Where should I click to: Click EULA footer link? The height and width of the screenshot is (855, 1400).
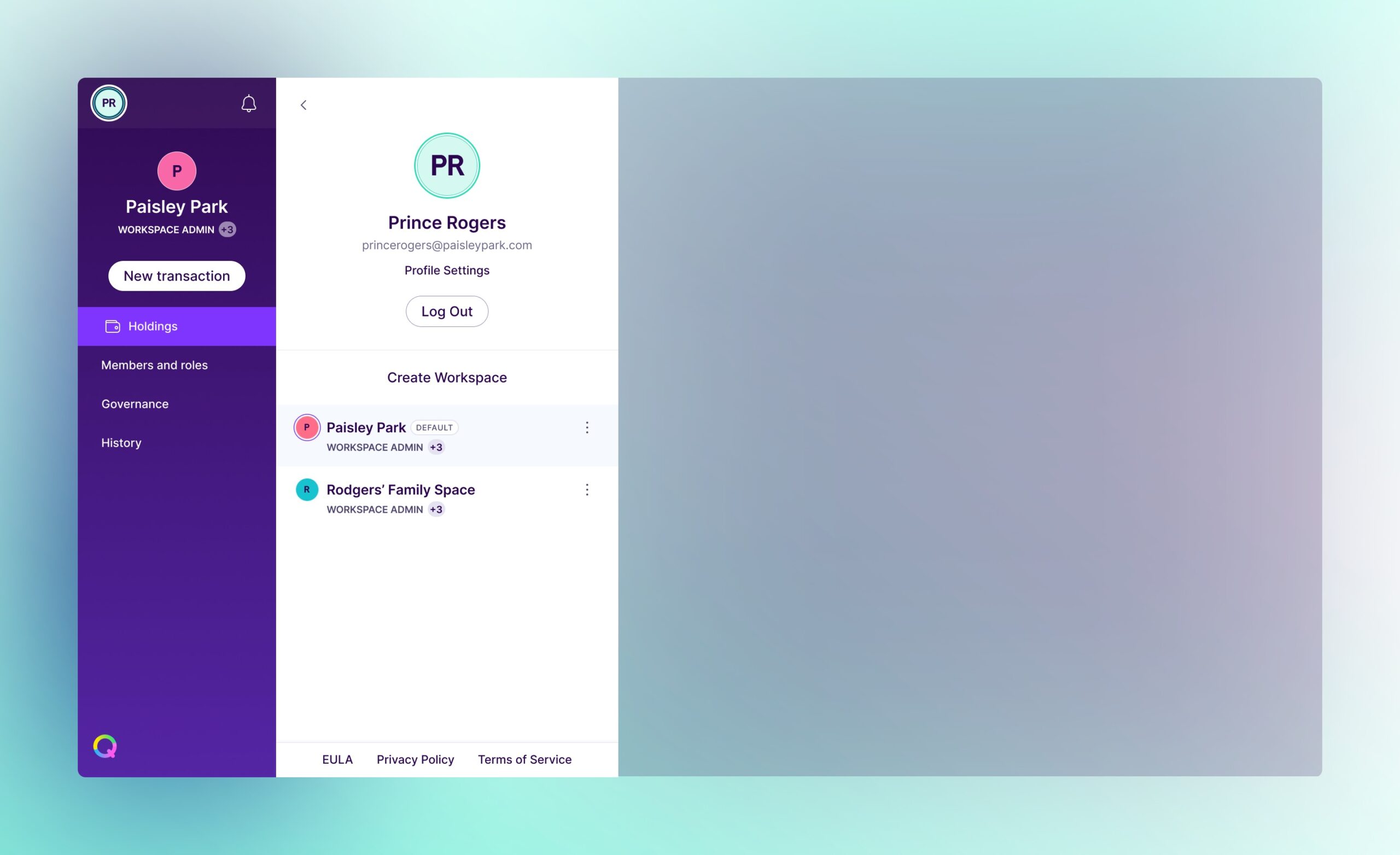[338, 758]
